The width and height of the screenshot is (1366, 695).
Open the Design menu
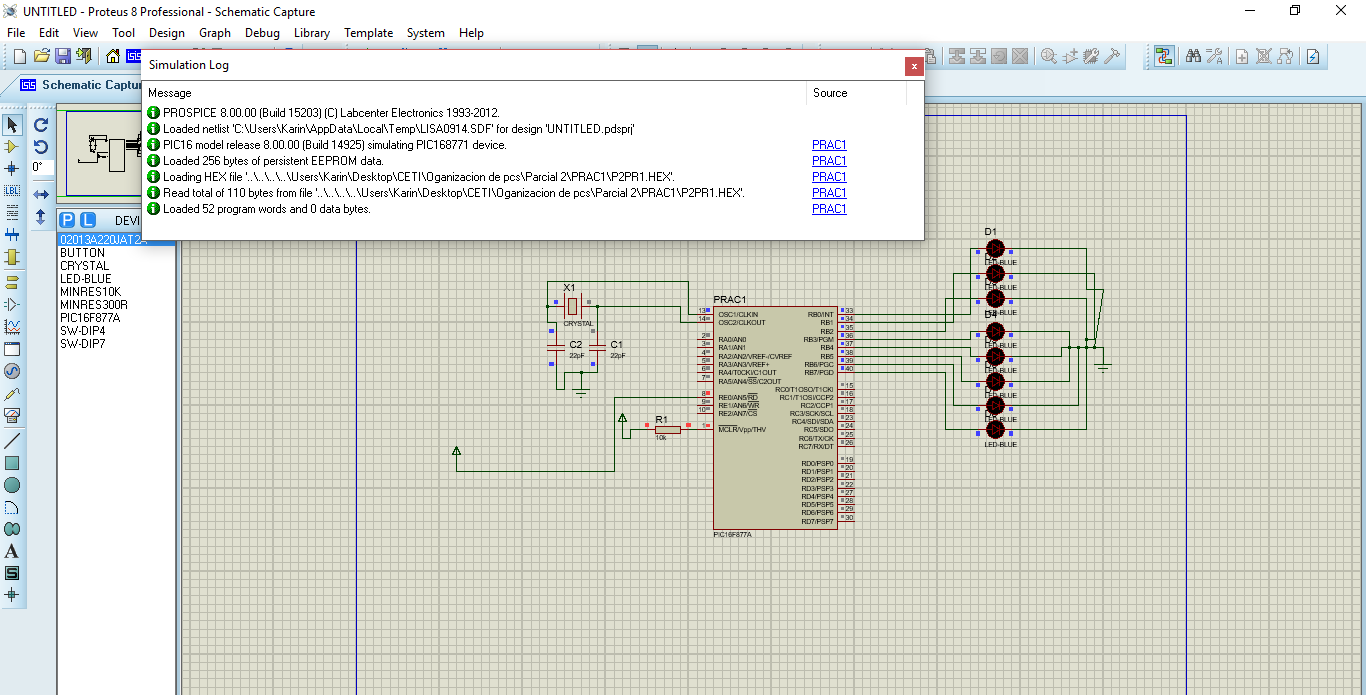pos(167,33)
